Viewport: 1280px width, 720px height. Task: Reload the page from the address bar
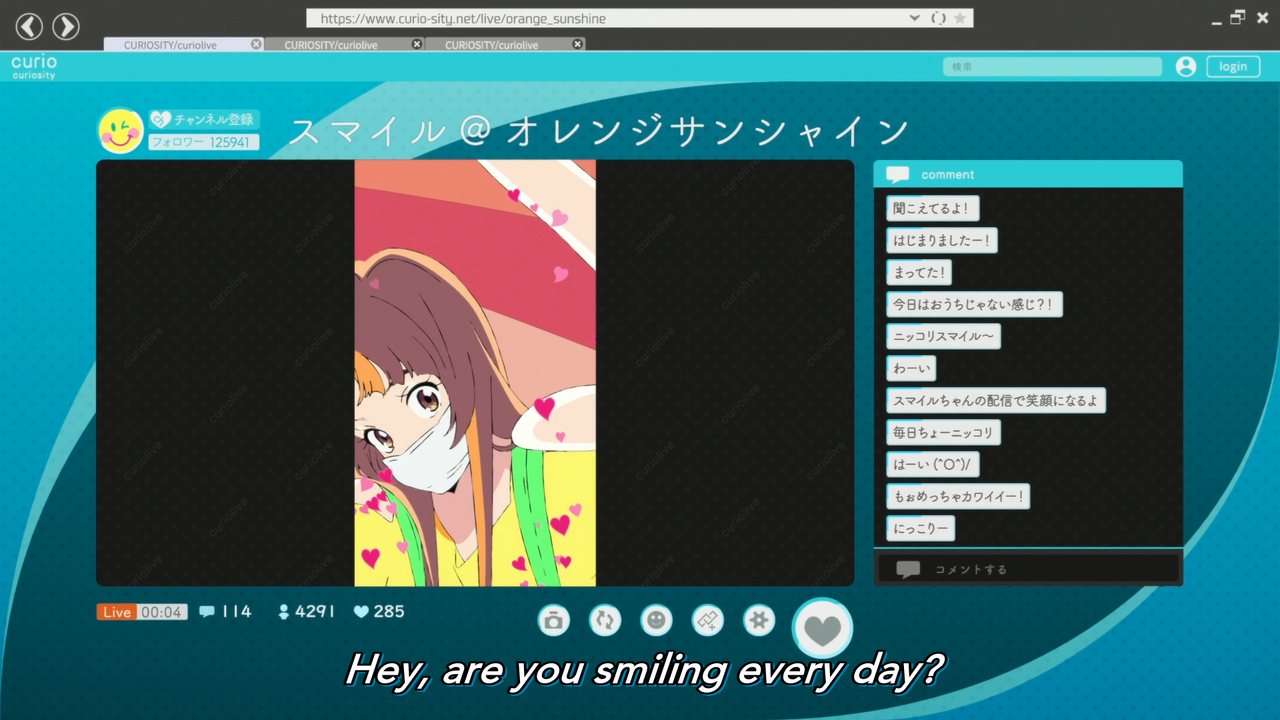(x=938, y=18)
